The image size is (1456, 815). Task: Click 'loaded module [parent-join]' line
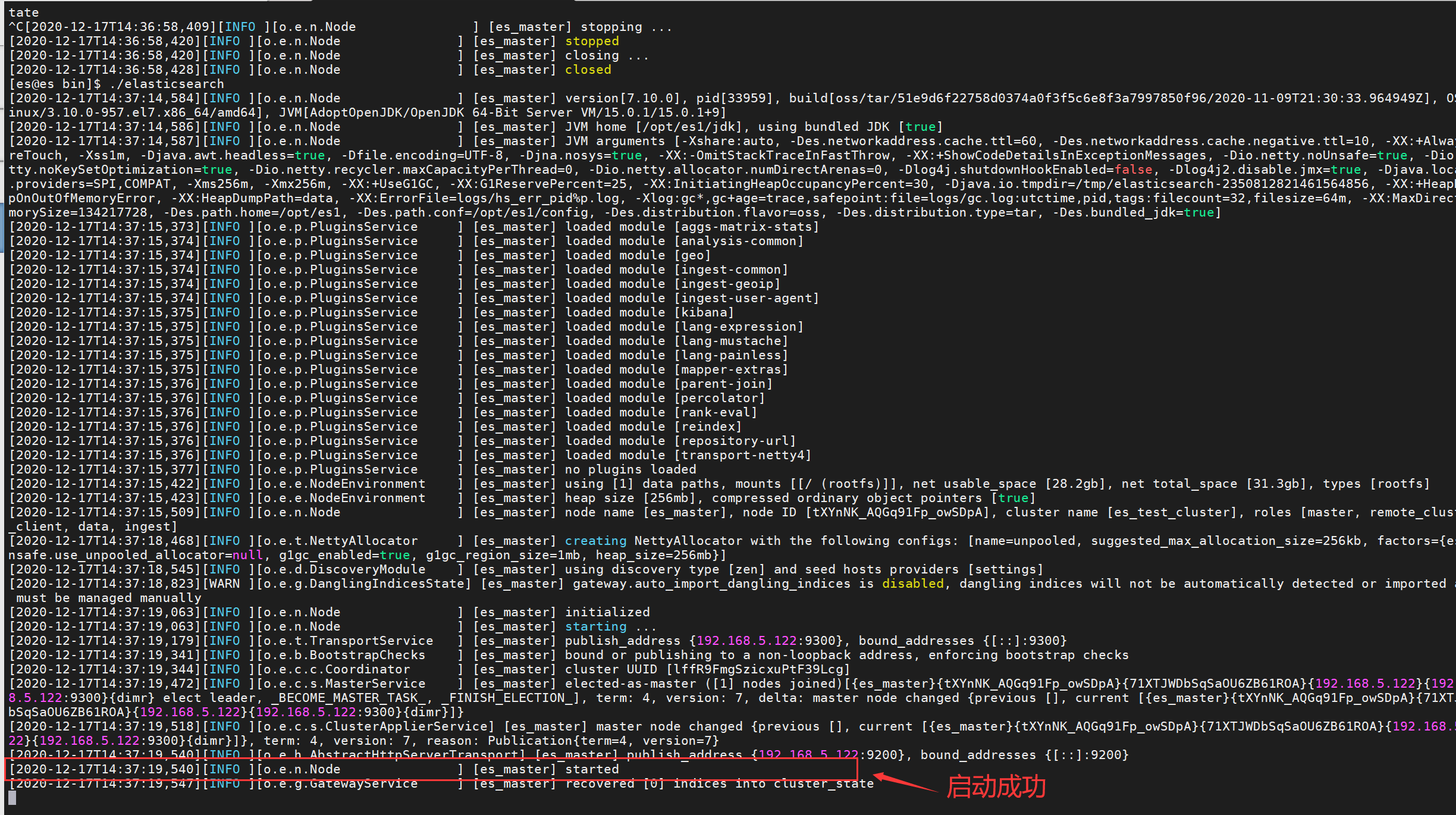tap(669, 384)
